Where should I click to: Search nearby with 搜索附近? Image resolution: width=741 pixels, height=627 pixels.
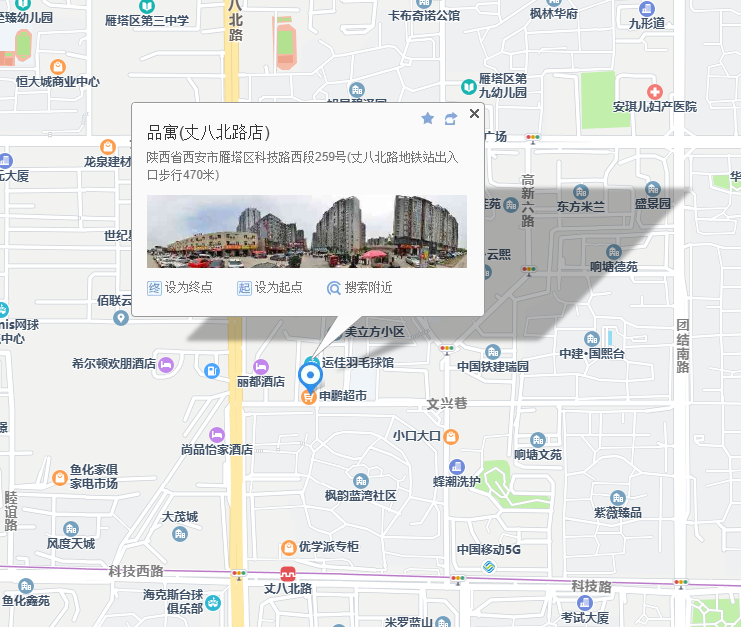(x=360, y=287)
